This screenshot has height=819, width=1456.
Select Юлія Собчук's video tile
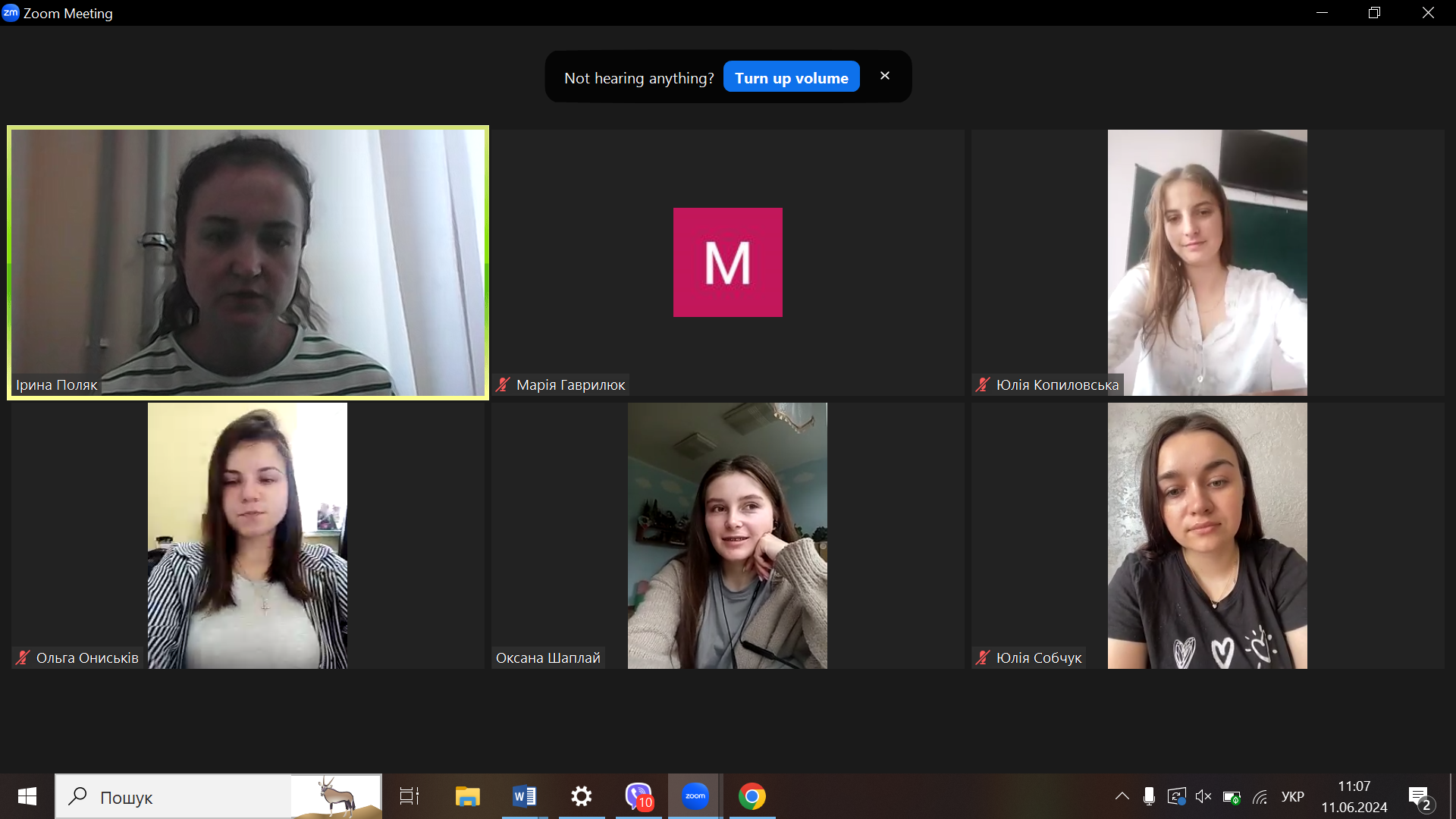(1207, 535)
